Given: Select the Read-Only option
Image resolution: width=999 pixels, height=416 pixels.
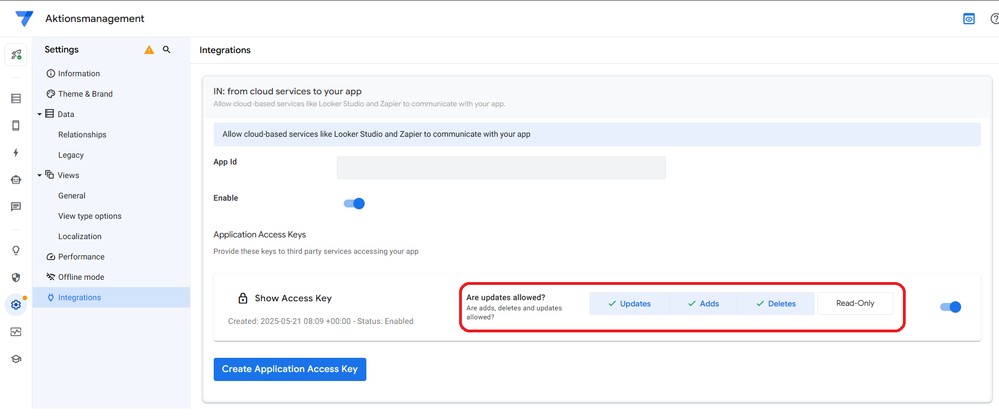Looking at the screenshot, I should tap(855, 303).
